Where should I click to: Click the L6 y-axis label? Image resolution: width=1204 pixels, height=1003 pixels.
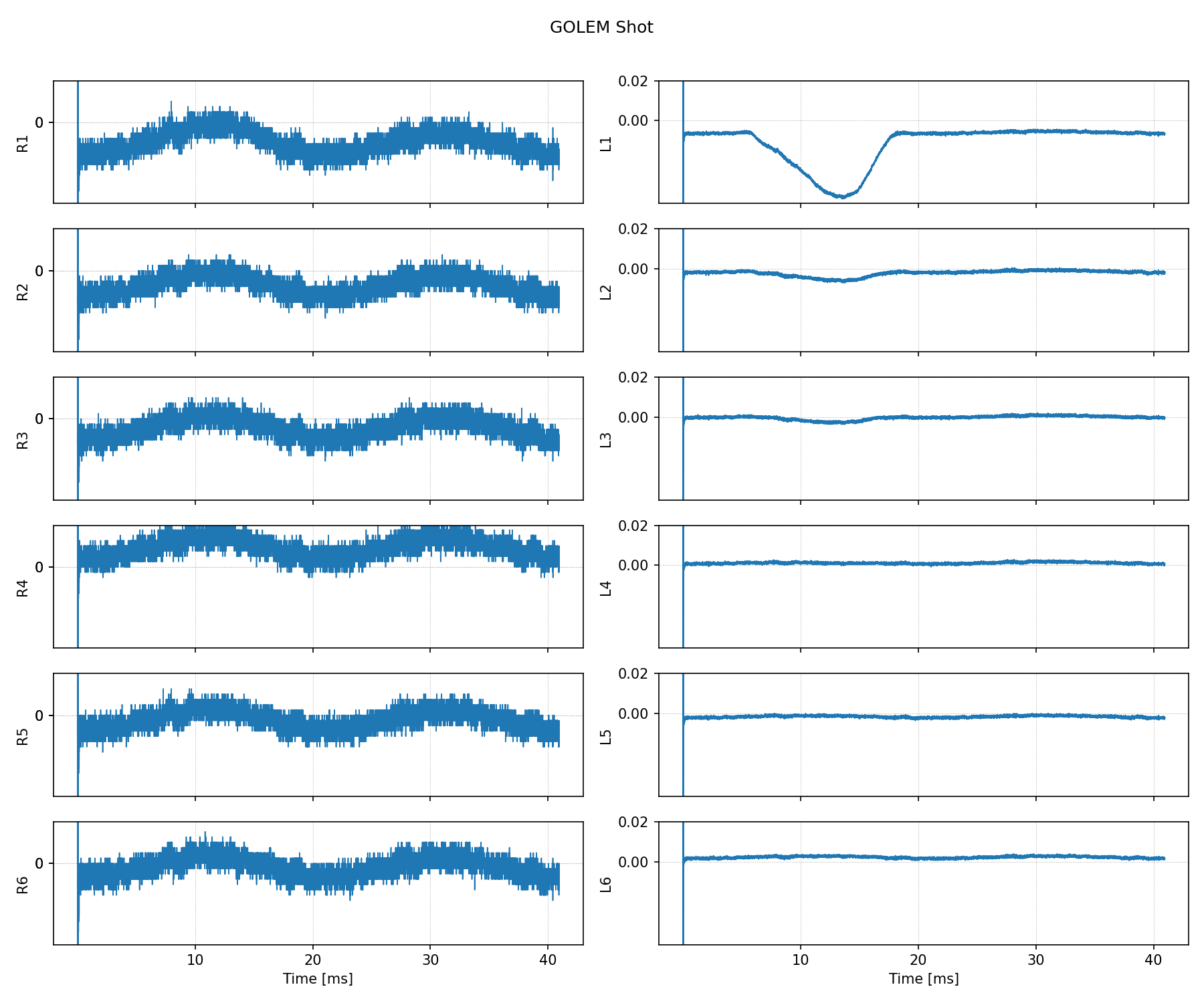coord(606,885)
